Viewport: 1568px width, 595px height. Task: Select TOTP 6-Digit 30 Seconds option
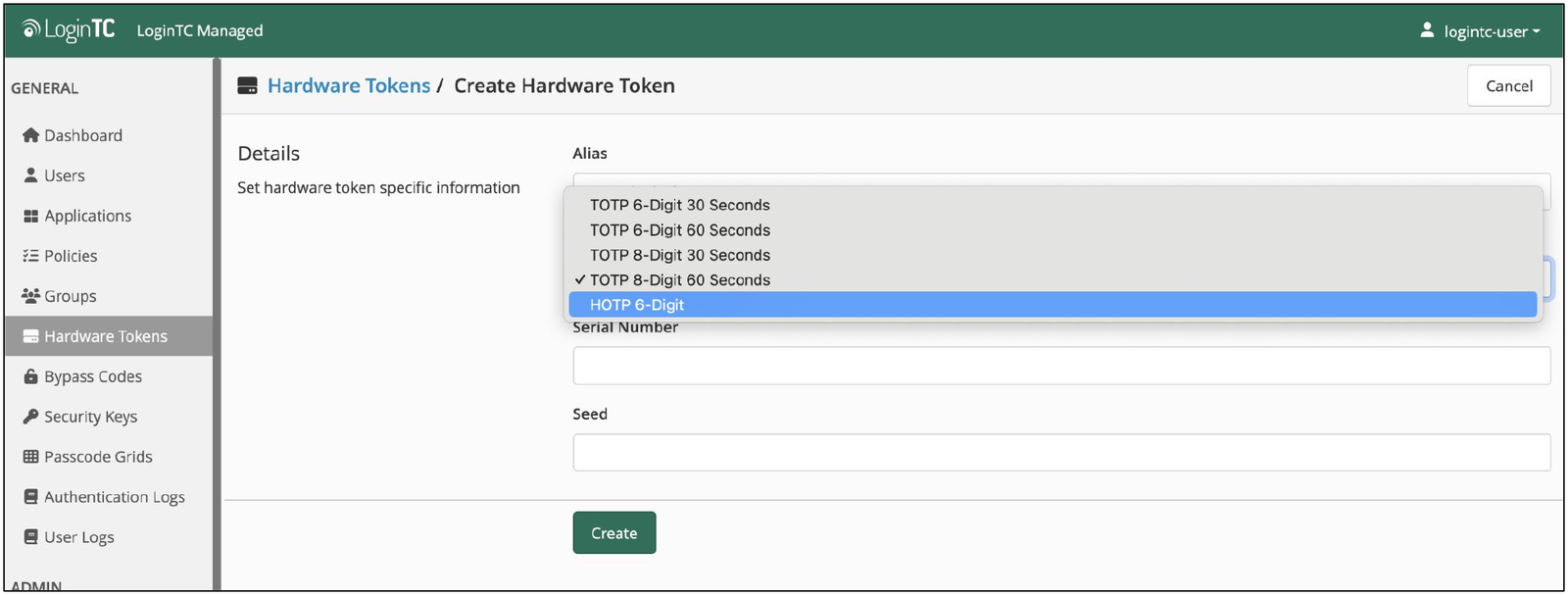(1053, 205)
